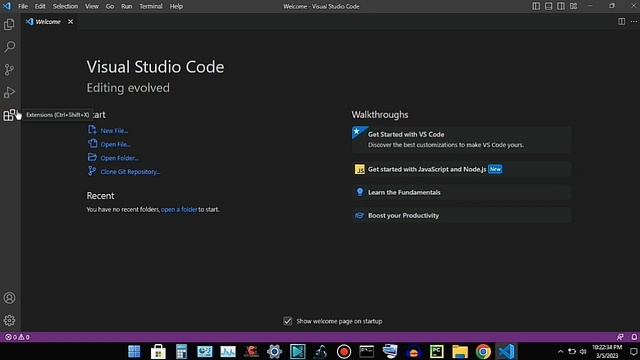Viewport: 640px width, 360px height.
Task: Toggle secondary side bar layout icon
Action: [x=561, y=6]
